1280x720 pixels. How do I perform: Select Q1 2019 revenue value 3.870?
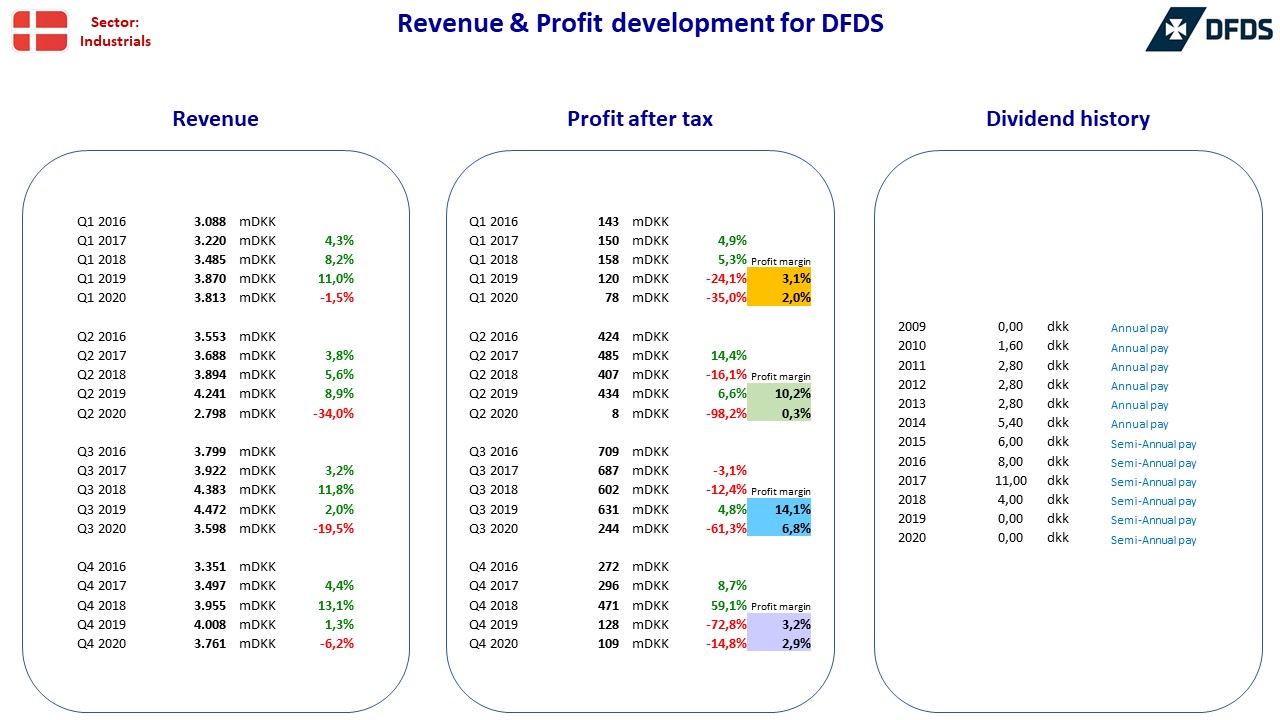click(x=210, y=279)
